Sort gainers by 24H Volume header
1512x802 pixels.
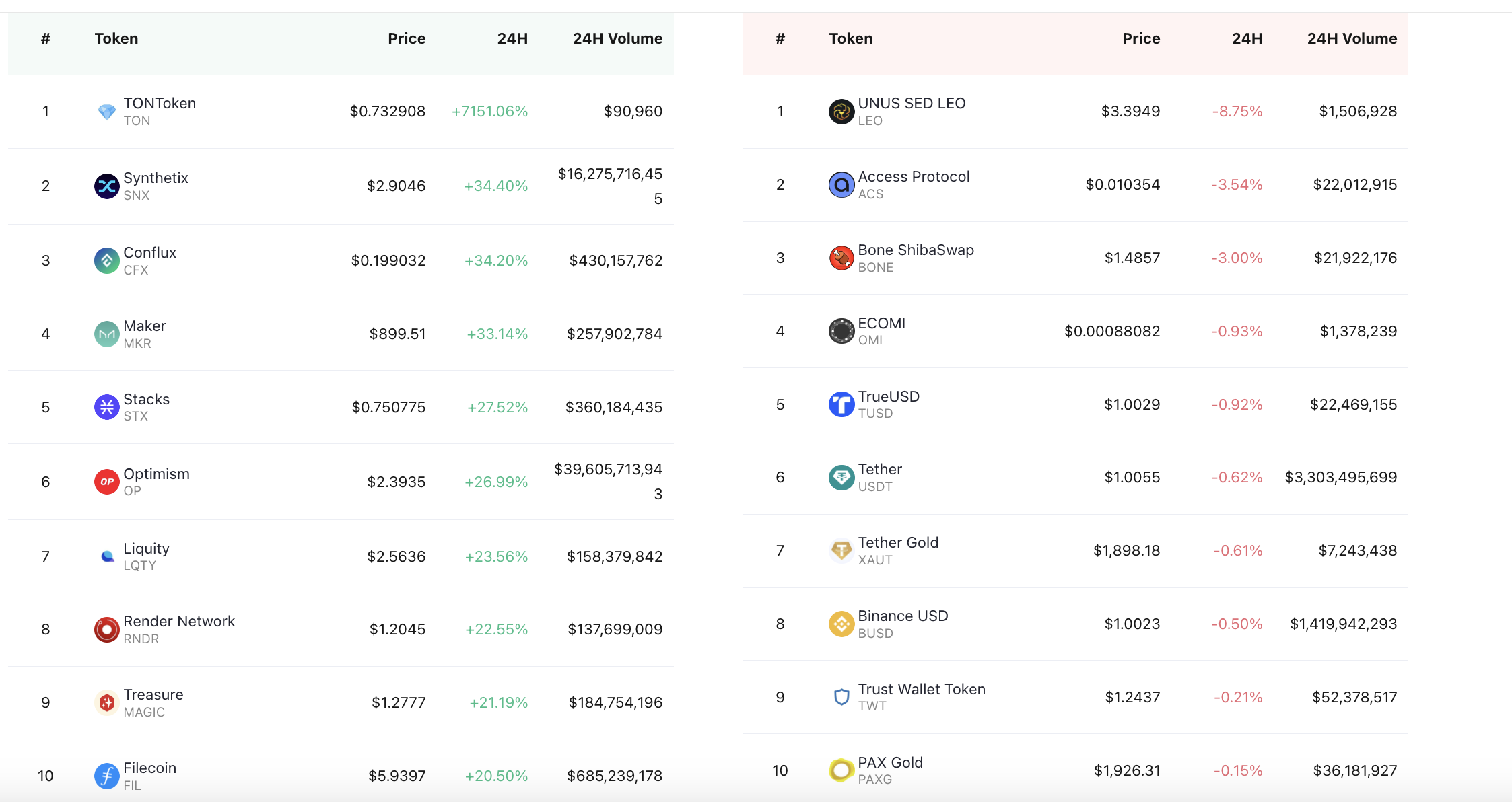click(x=617, y=39)
